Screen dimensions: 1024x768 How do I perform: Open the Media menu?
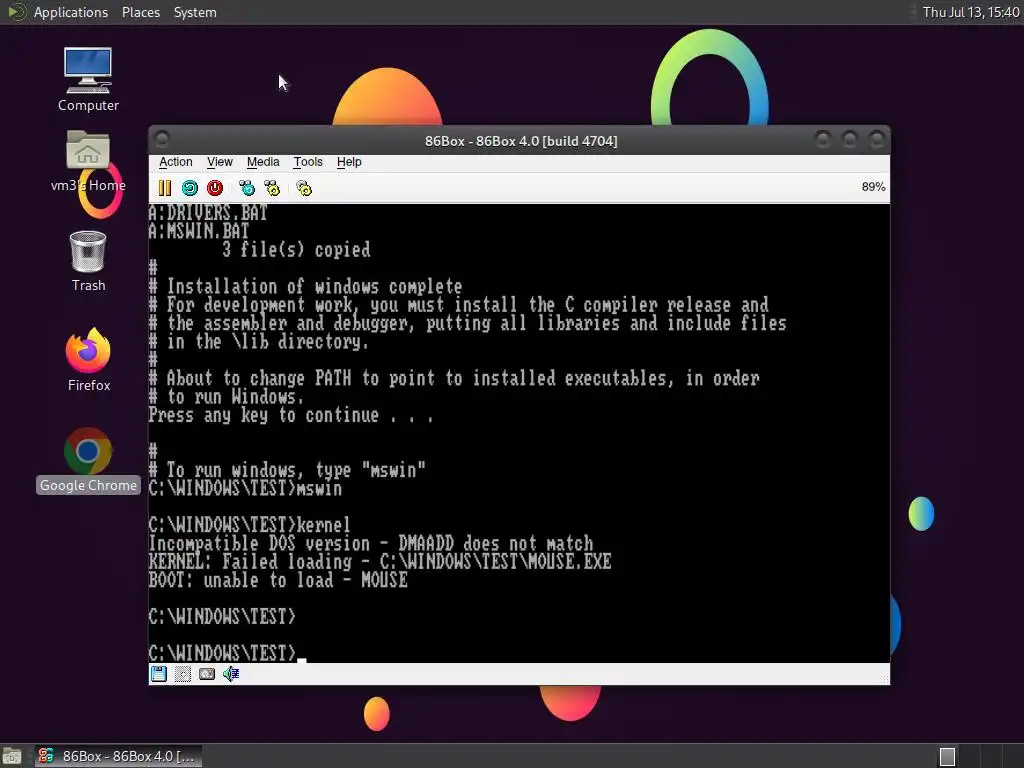[263, 162]
